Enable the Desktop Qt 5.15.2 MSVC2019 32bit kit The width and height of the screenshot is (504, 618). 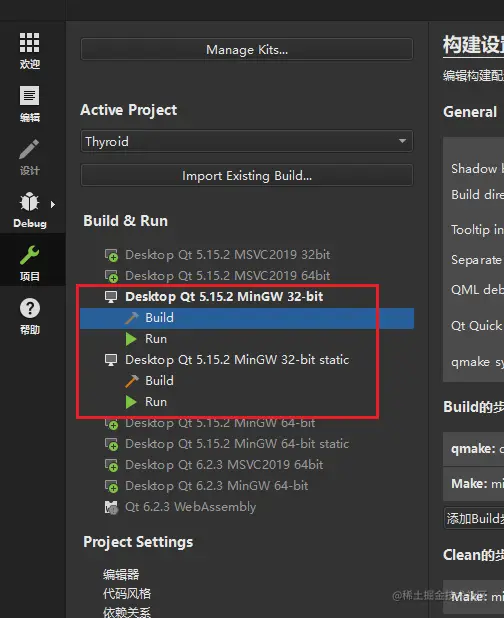pyautogui.click(x=217, y=255)
